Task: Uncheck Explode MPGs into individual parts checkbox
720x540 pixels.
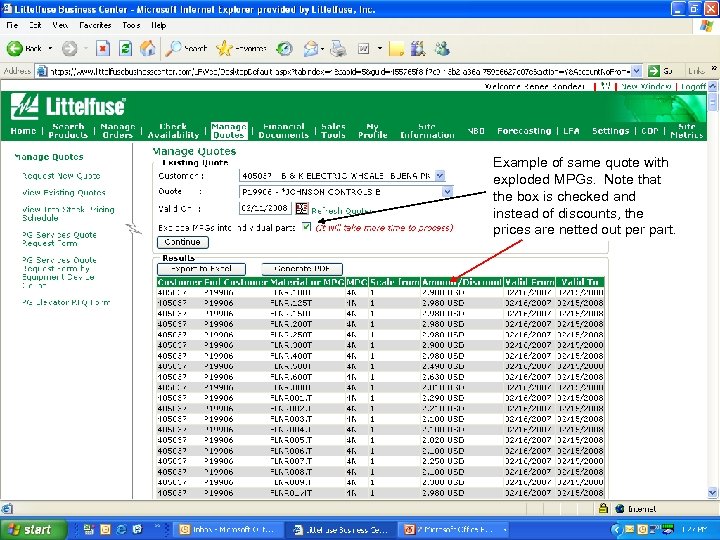Action: (x=306, y=226)
